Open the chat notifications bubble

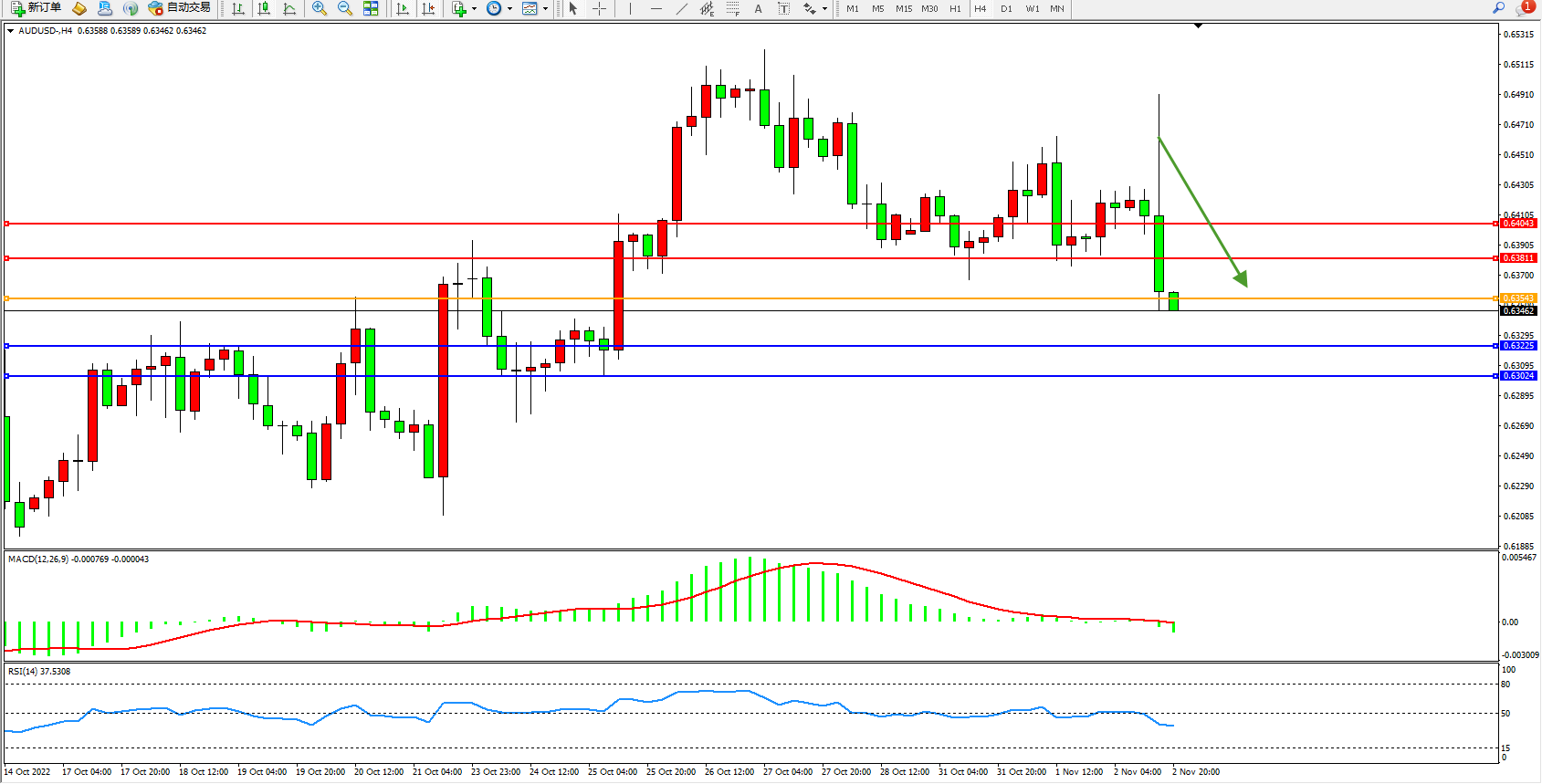click(x=1524, y=8)
